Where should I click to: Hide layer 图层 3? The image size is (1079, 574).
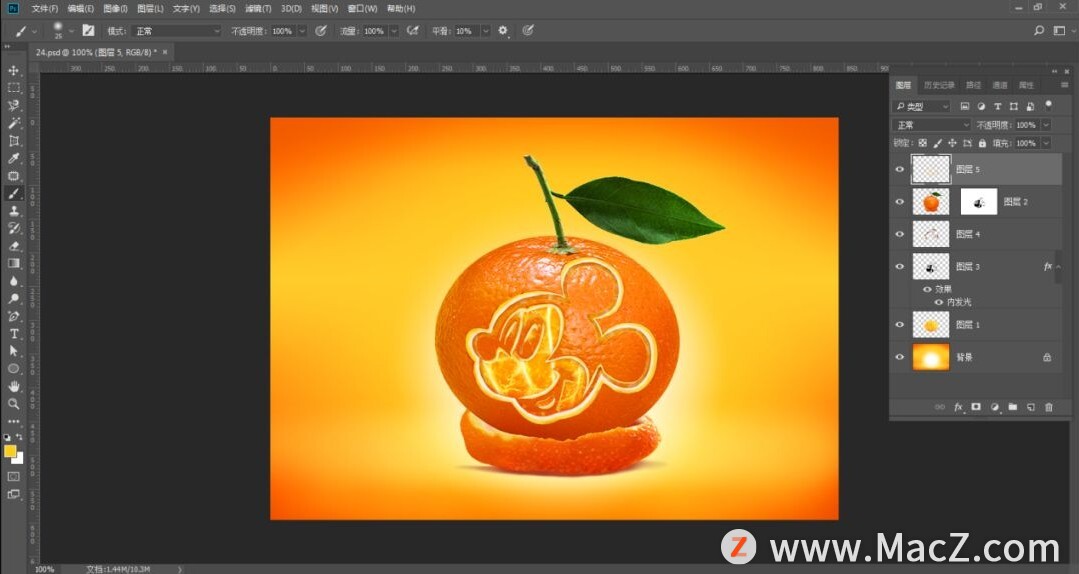[899, 266]
